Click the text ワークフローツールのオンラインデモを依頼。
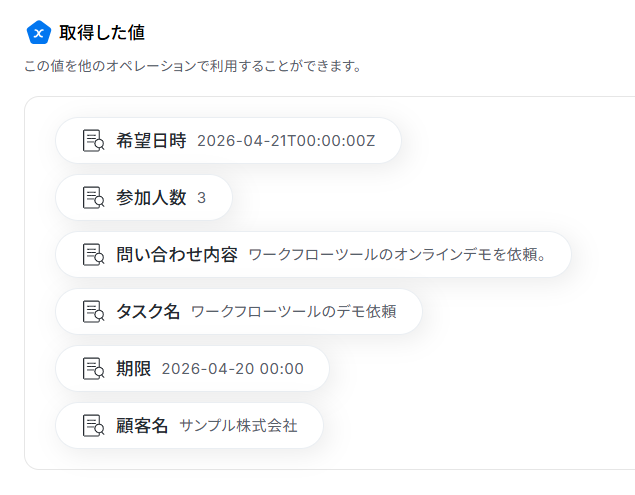635x495 pixels. coord(397,255)
